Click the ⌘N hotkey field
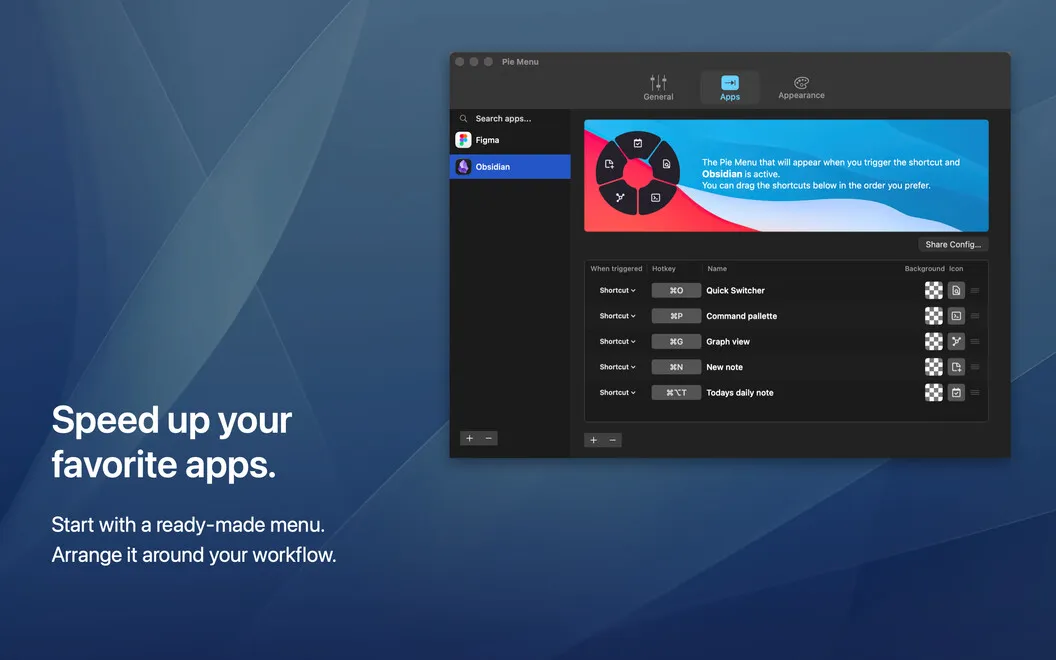The height and width of the screenshot is (660, 1056). 676,367
